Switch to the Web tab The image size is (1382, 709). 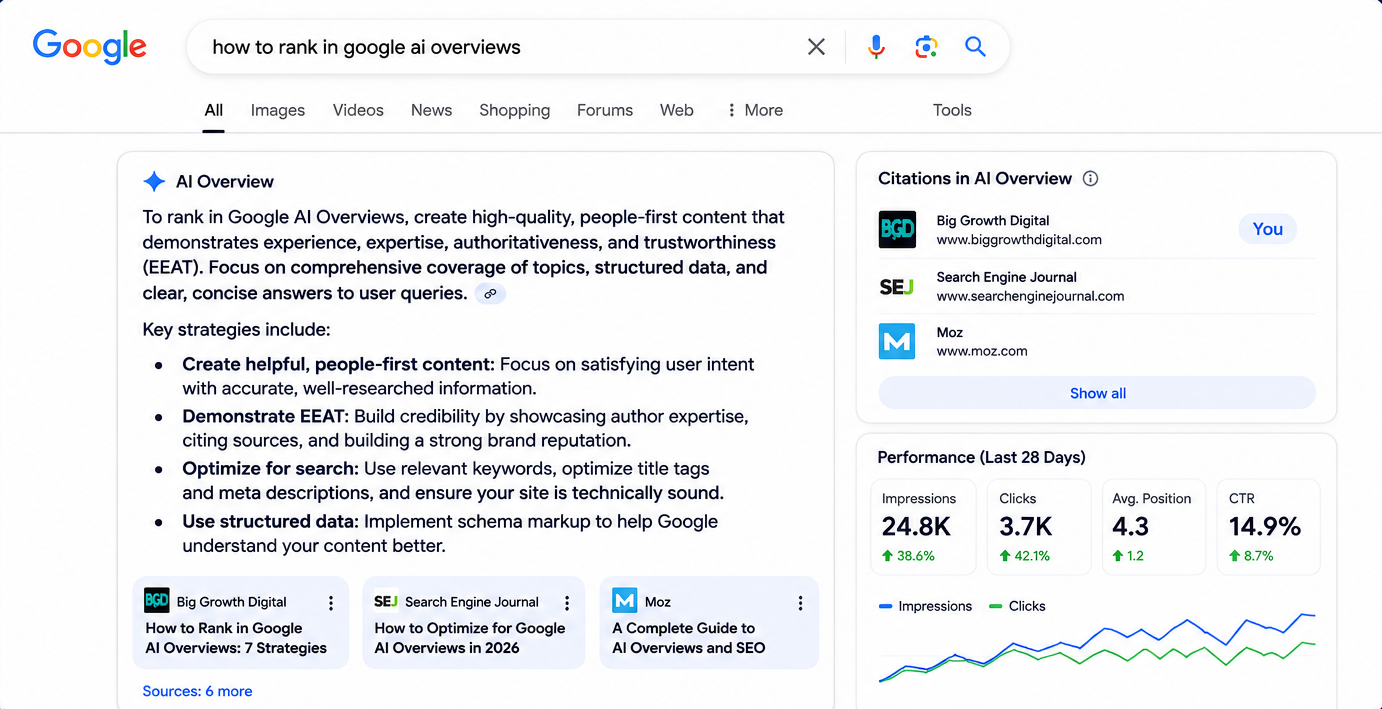pyautogui.click(x=677, y=110)
